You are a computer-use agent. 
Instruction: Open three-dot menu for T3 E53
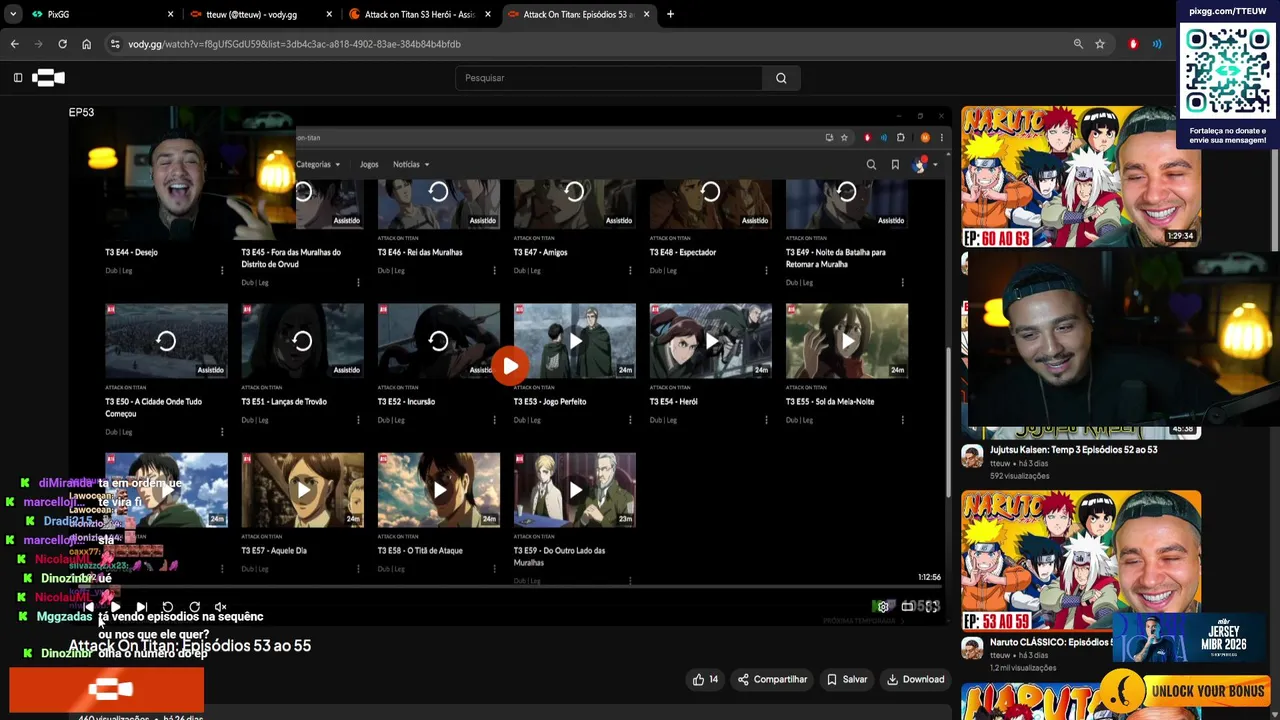(x=630, y=420)
